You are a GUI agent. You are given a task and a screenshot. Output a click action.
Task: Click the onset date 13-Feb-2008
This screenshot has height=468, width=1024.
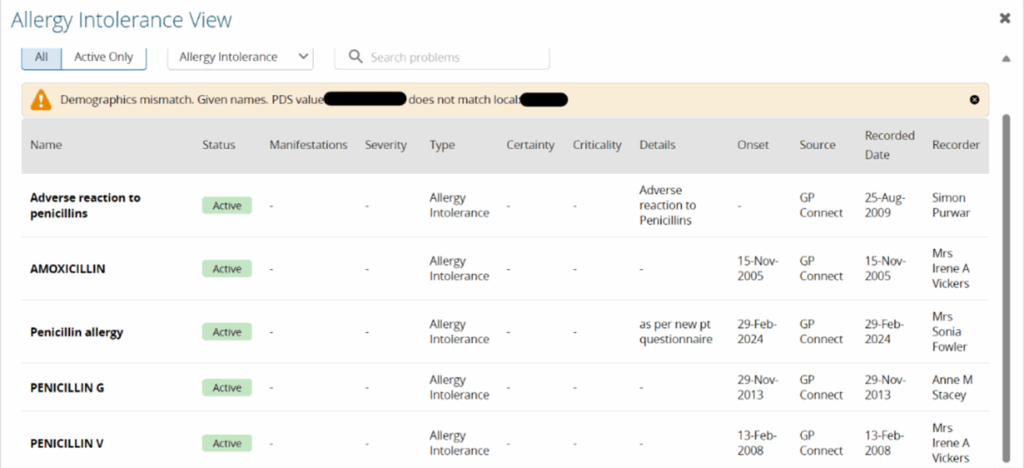click(x=757, y=443)
